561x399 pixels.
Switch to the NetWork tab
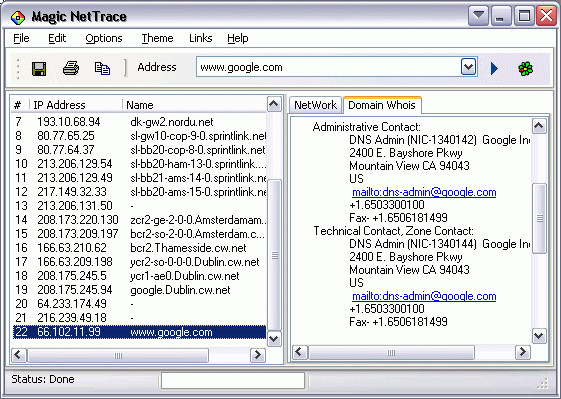[316, 105]
